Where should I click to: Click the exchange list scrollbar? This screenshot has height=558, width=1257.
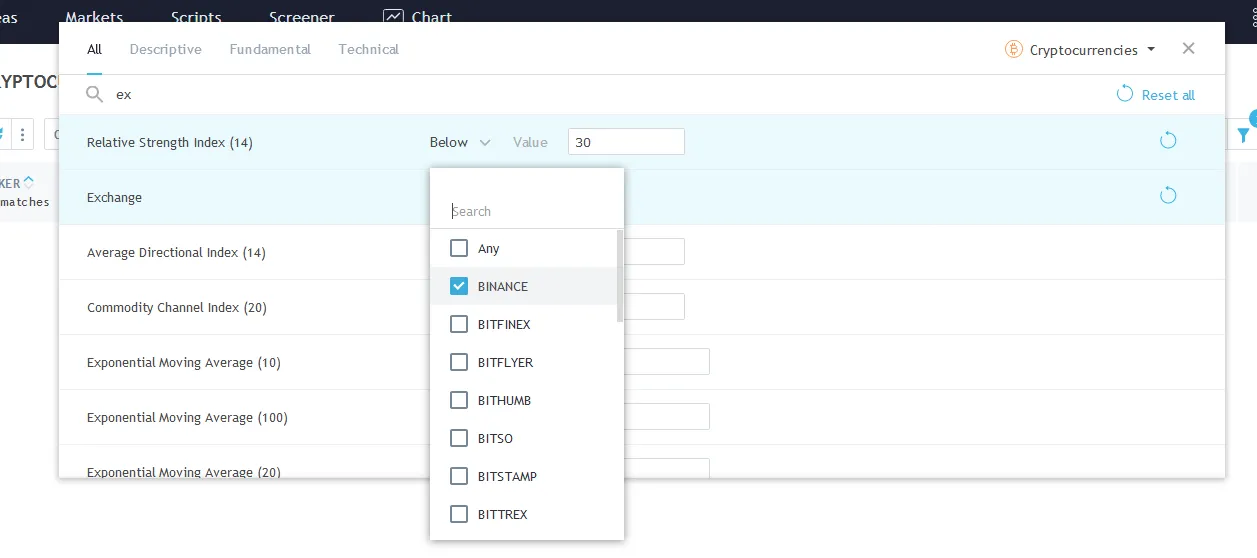point(620,276)
